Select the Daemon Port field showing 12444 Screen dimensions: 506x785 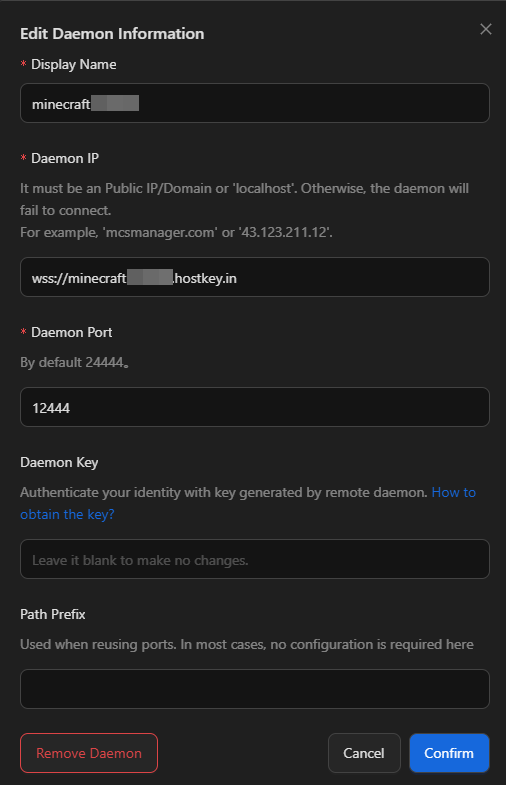(255, 407)
